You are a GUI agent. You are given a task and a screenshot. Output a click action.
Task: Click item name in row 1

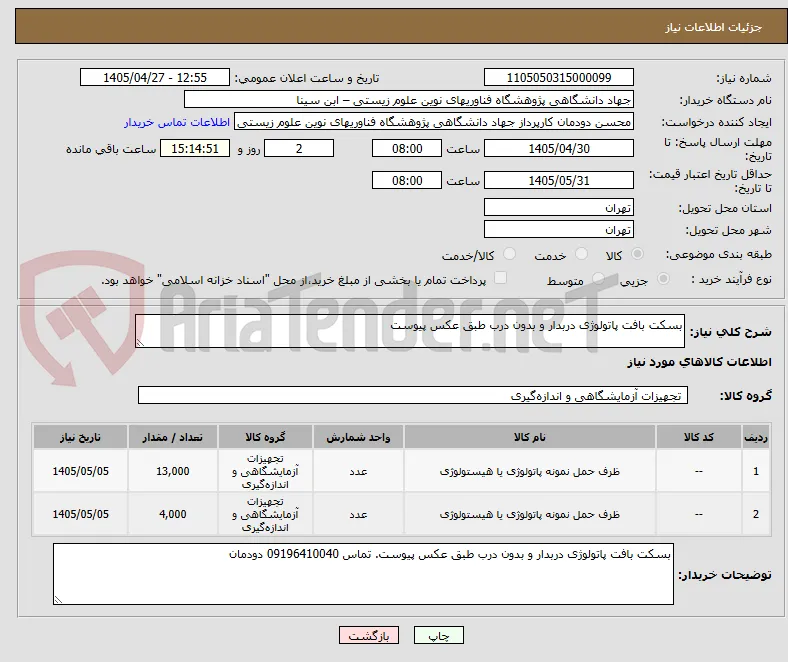(x=530, y=471)
